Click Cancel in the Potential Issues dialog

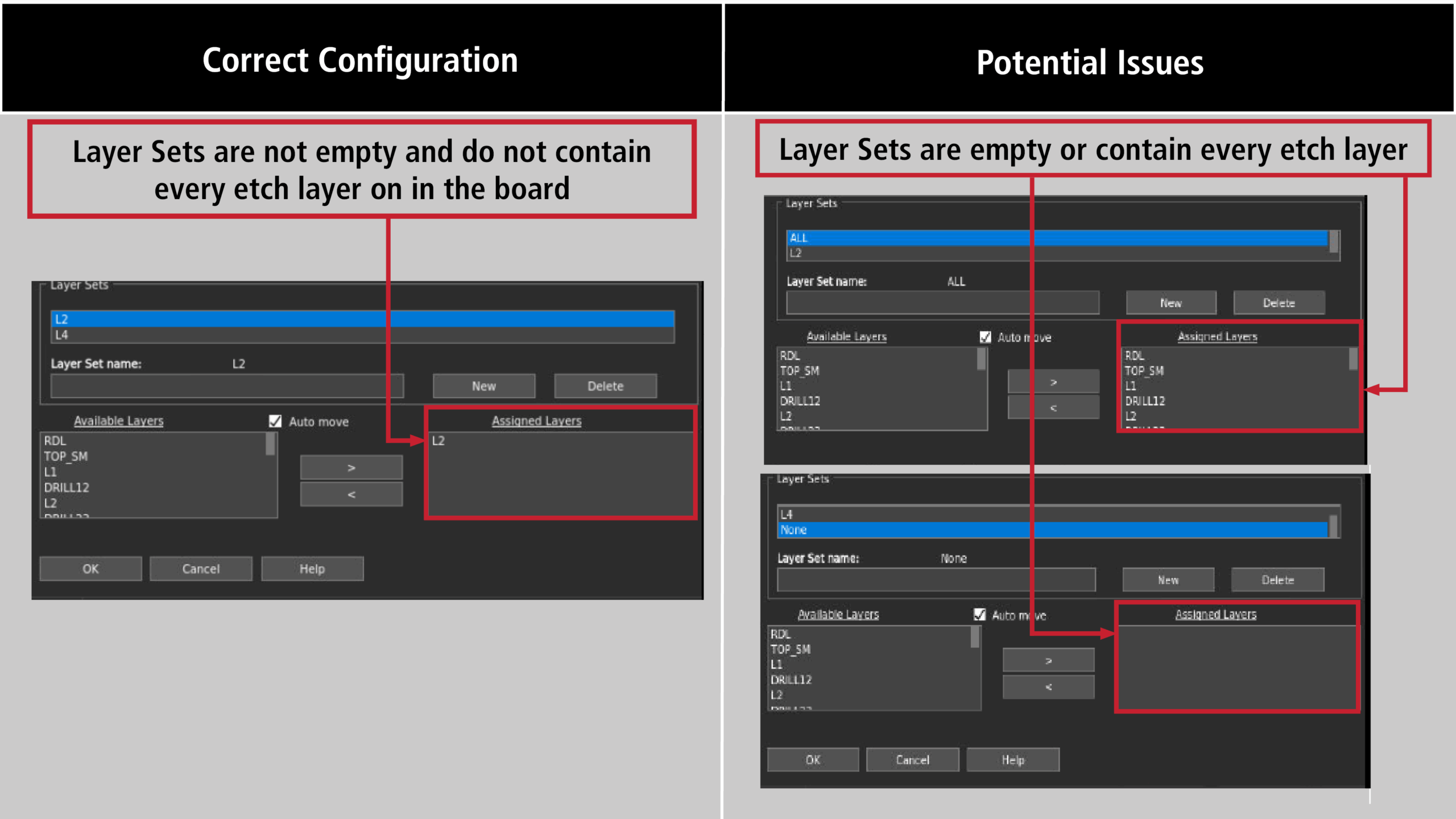tap(912, 760)
